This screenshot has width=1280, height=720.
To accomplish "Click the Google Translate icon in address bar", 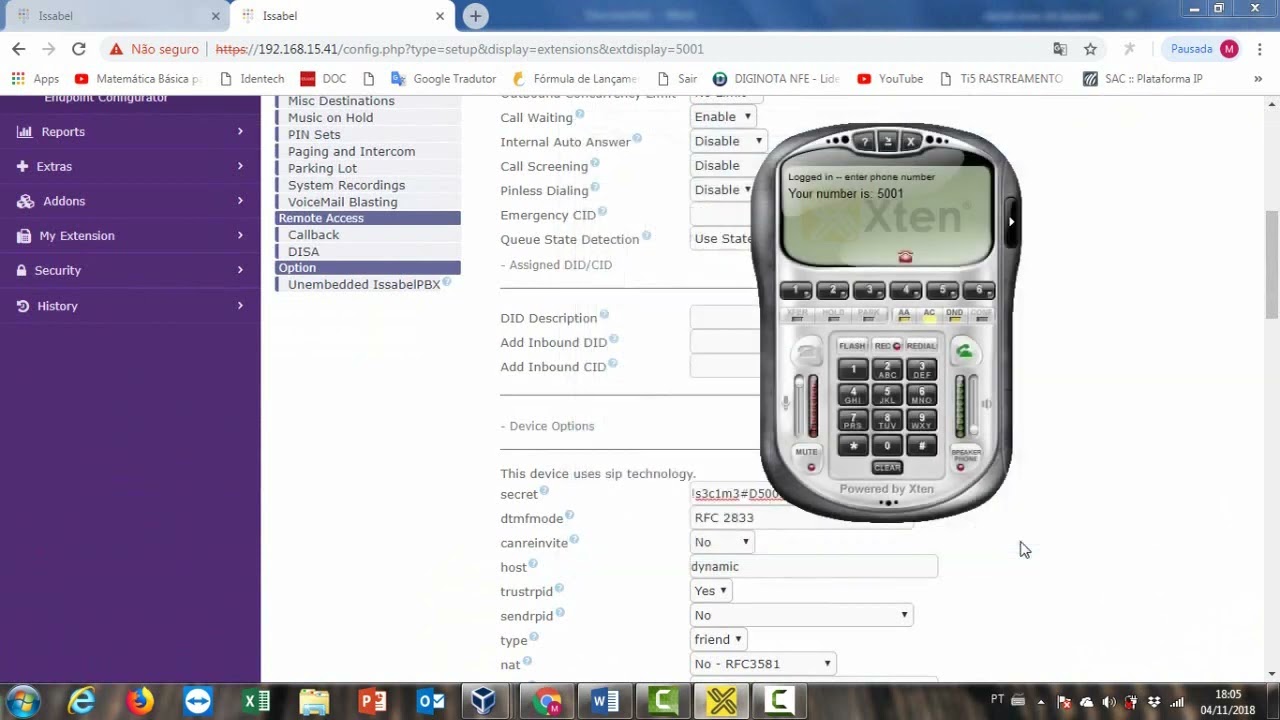I will click(1060, 49).
